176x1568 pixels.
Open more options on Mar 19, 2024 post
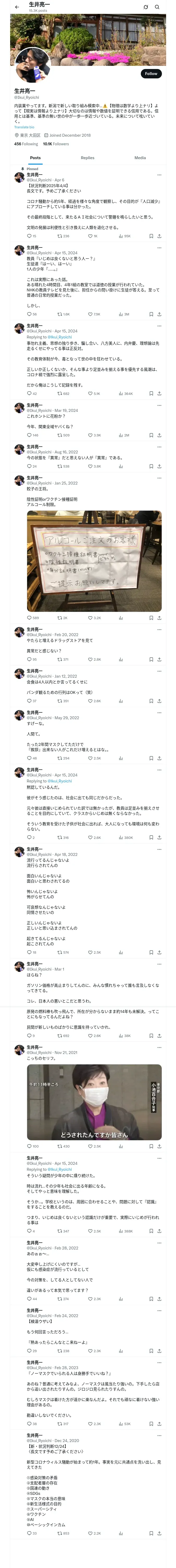[159, 405]
